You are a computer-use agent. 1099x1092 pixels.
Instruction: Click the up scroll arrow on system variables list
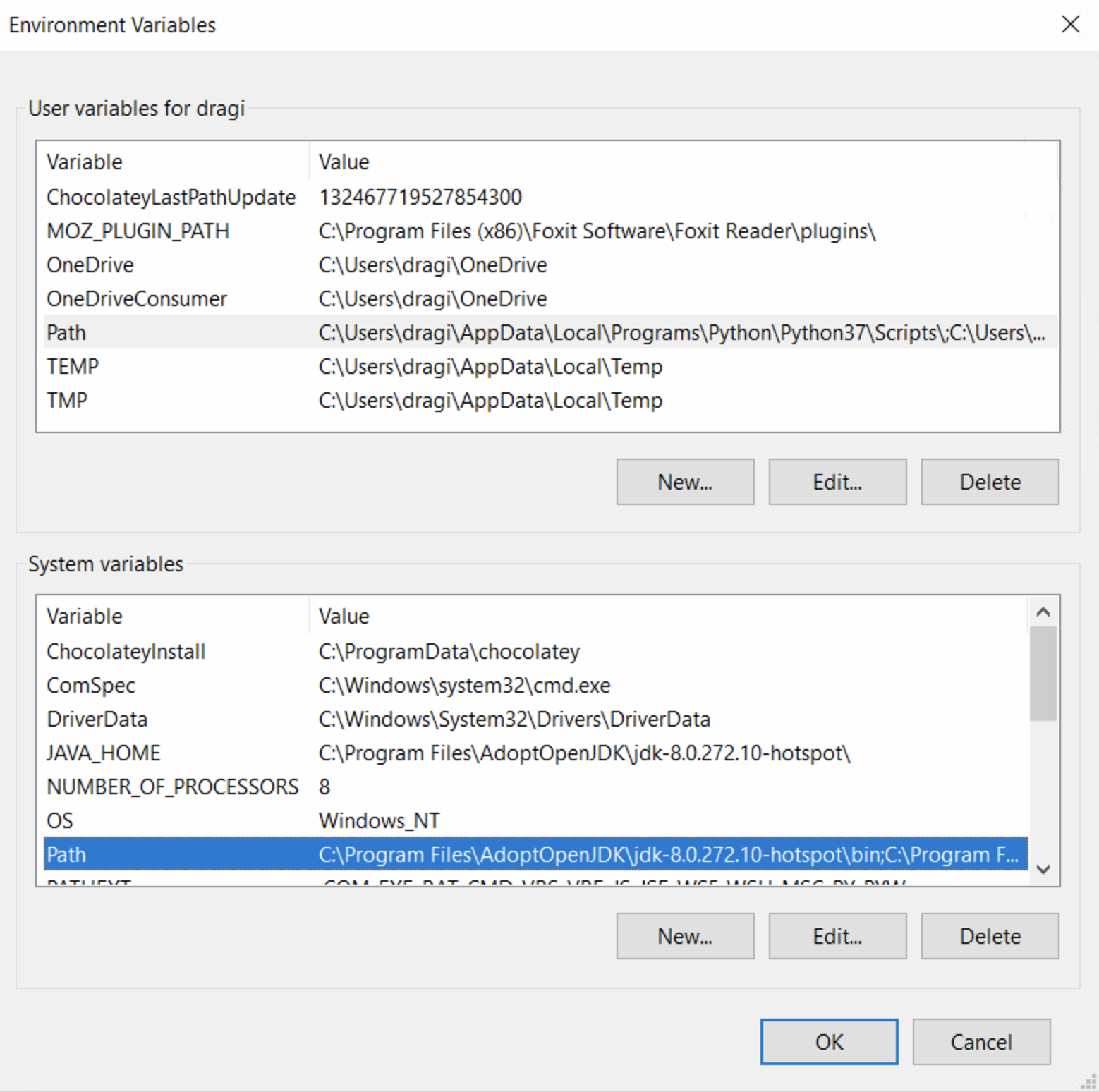click(1043, 612)
